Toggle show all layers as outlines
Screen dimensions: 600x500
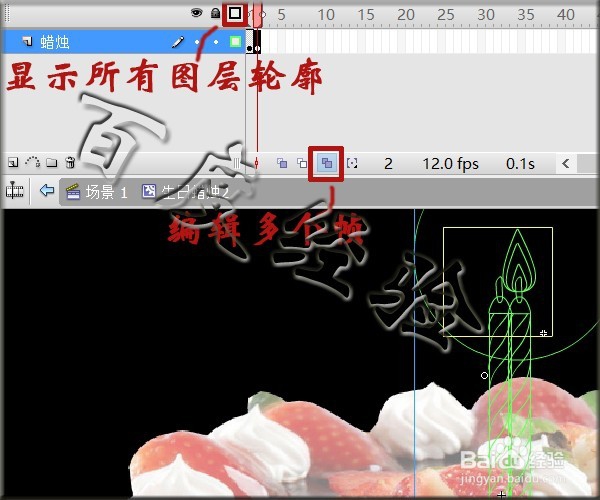(x=235, y=14)
